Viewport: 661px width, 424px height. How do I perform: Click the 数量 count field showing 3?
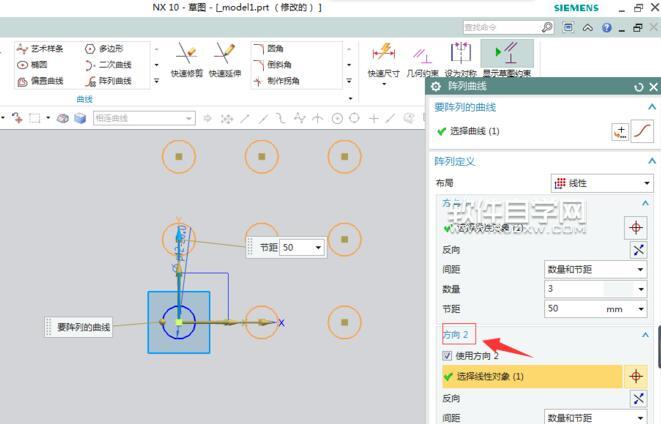589,289
